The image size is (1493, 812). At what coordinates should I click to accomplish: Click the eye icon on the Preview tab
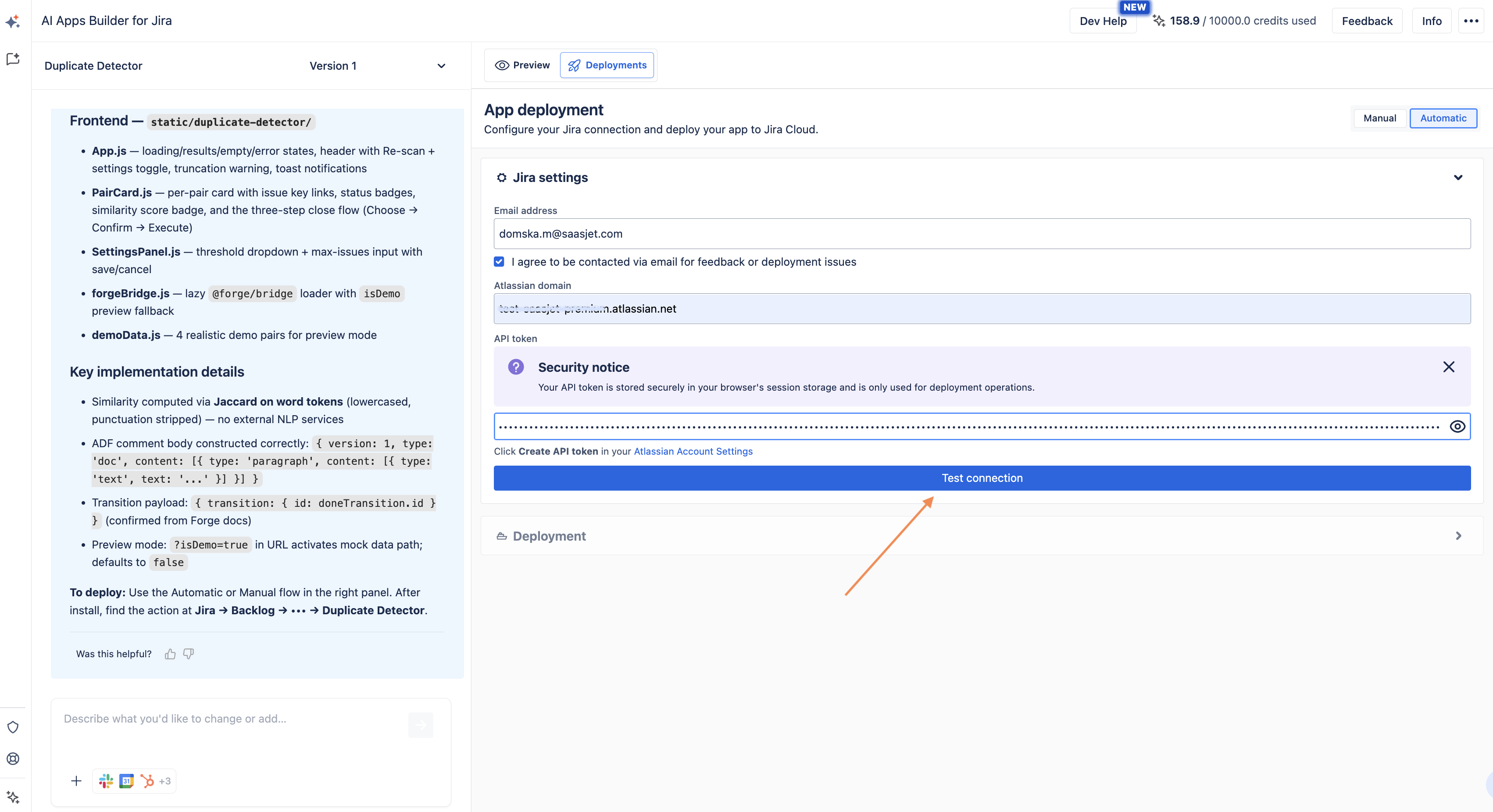(x=502, y=65)
